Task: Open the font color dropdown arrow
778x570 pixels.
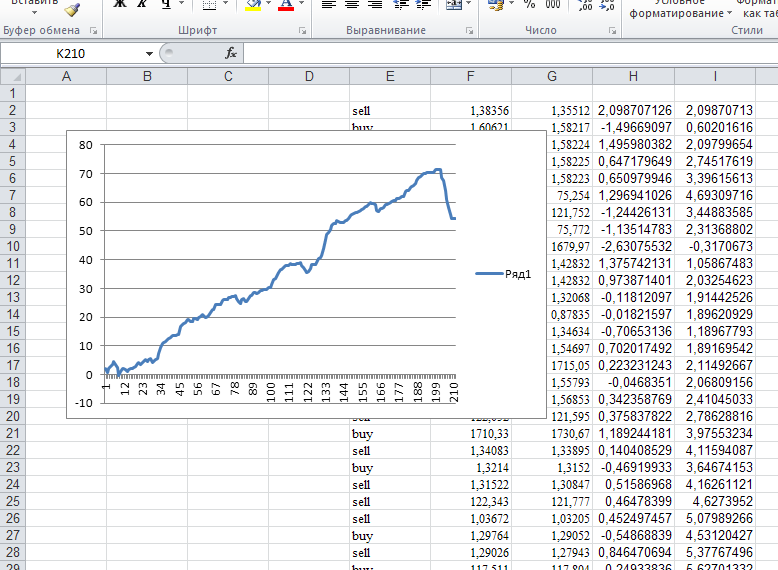Action: point(301,4)
